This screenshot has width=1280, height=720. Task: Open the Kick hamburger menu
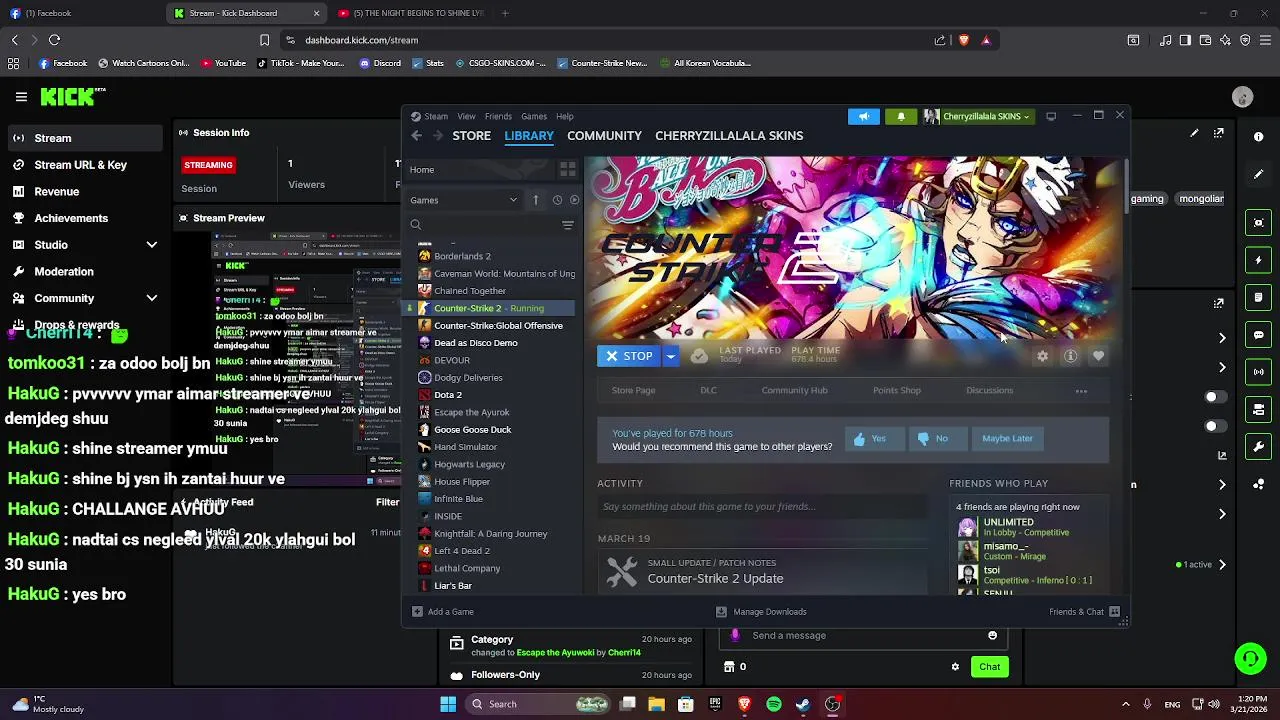(21, 97)
